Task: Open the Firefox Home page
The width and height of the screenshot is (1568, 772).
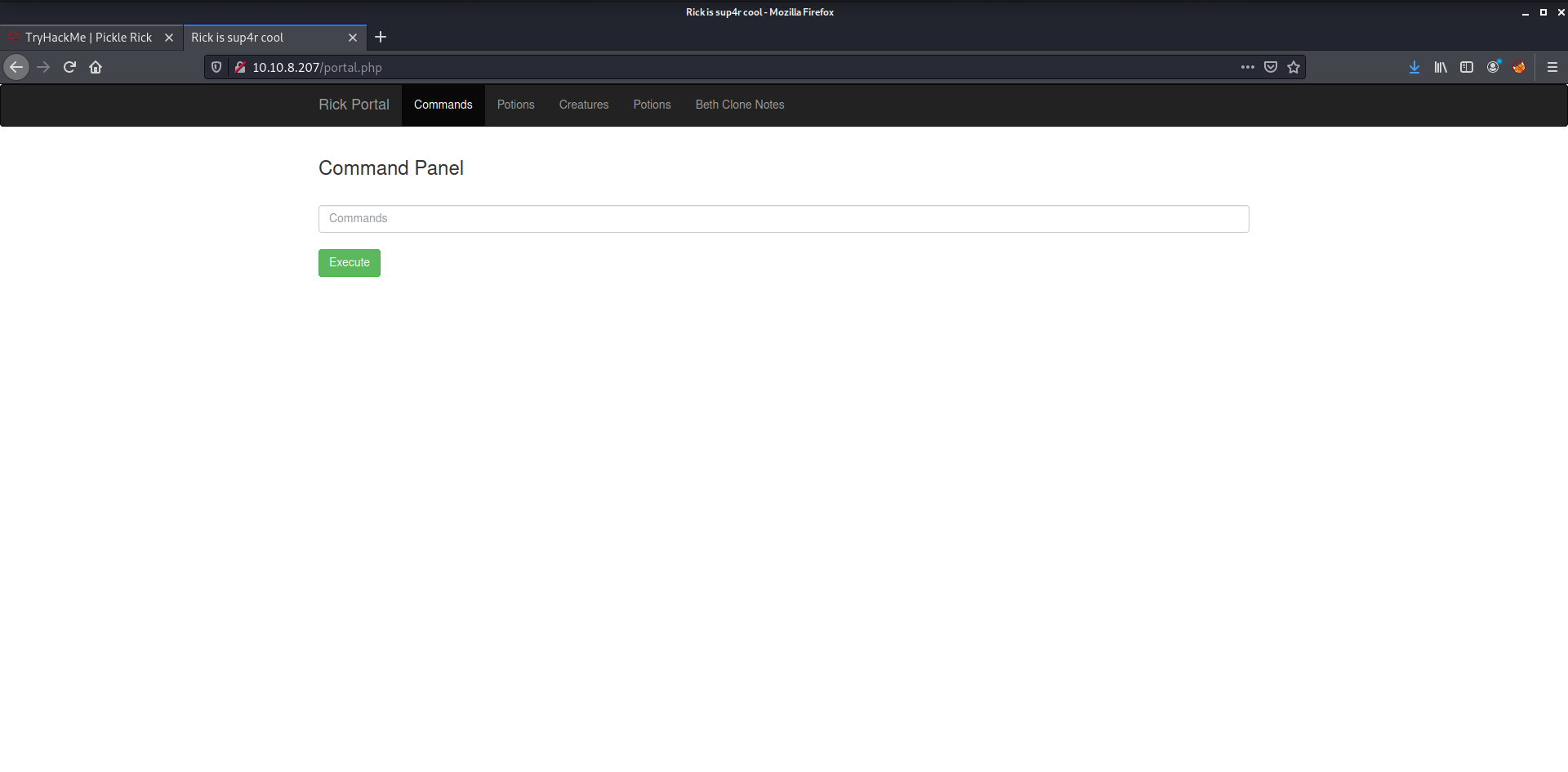Action: pos(96,67)
